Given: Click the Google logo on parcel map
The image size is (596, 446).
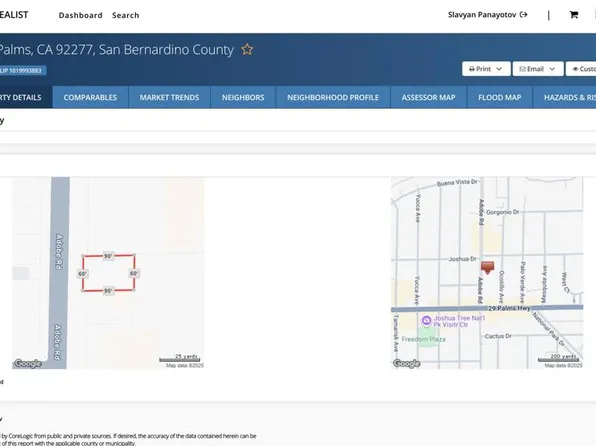Looking at the screenshot, I should pos(27,363).
